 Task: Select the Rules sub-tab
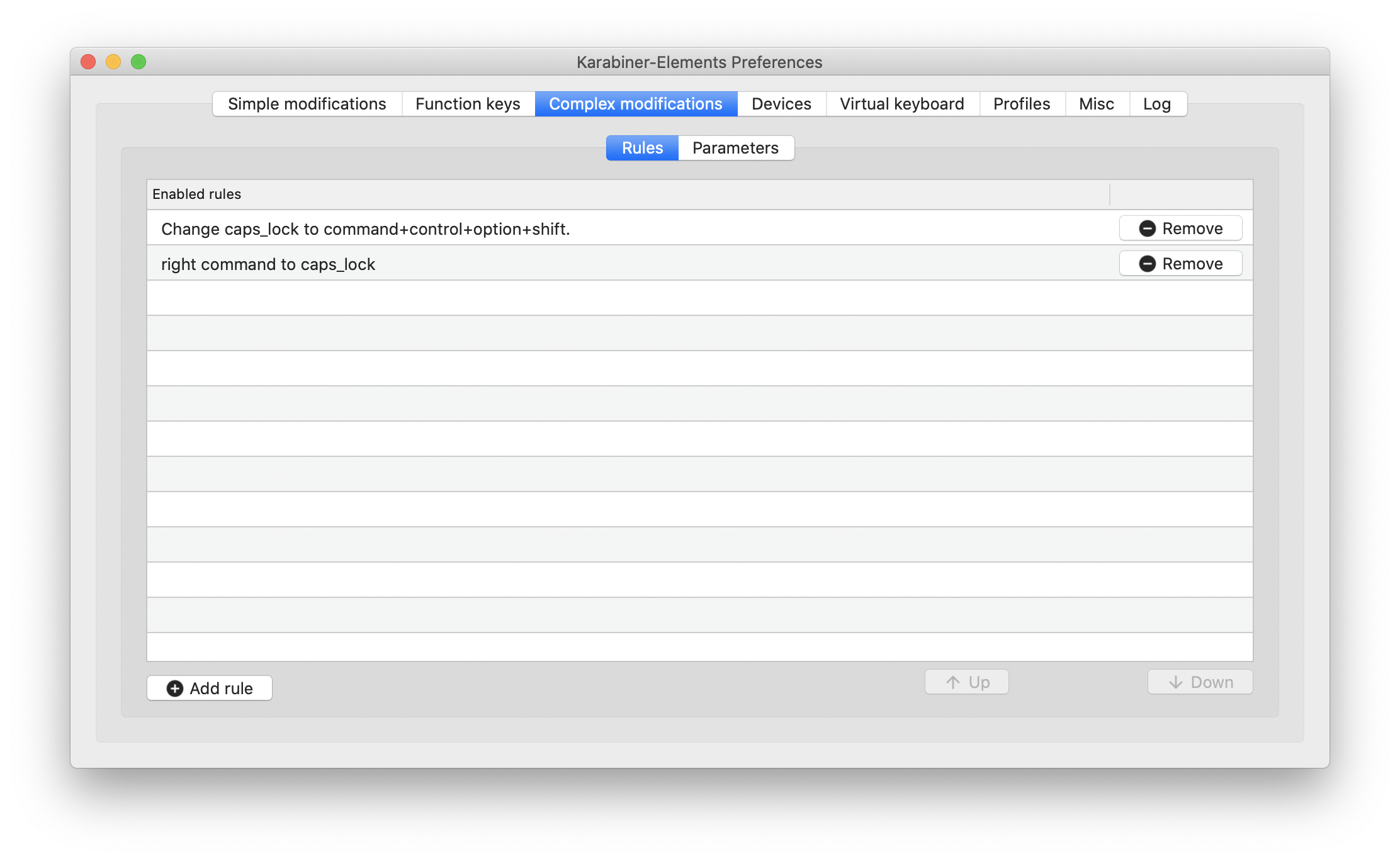(642, 148)
